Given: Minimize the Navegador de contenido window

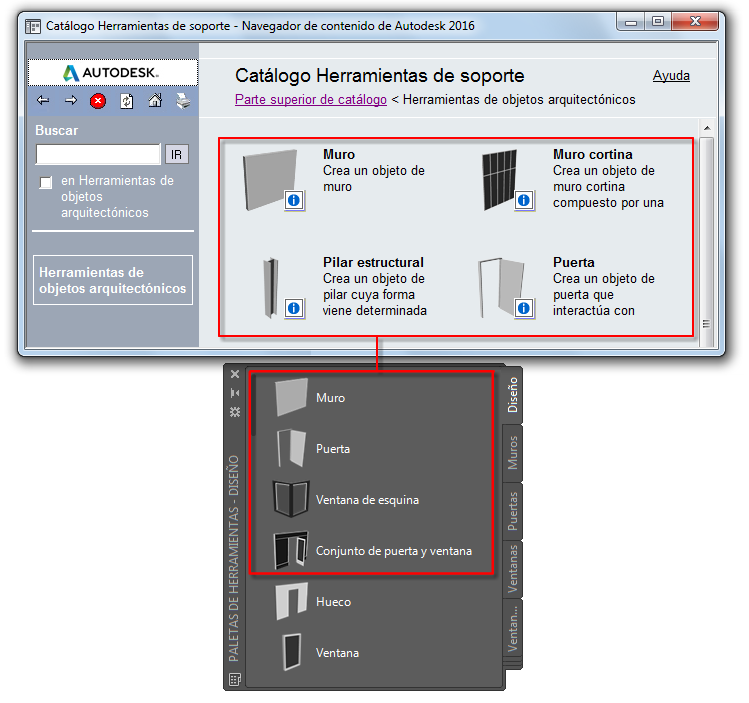Looking at the screenshot, I should pos(631,21).
